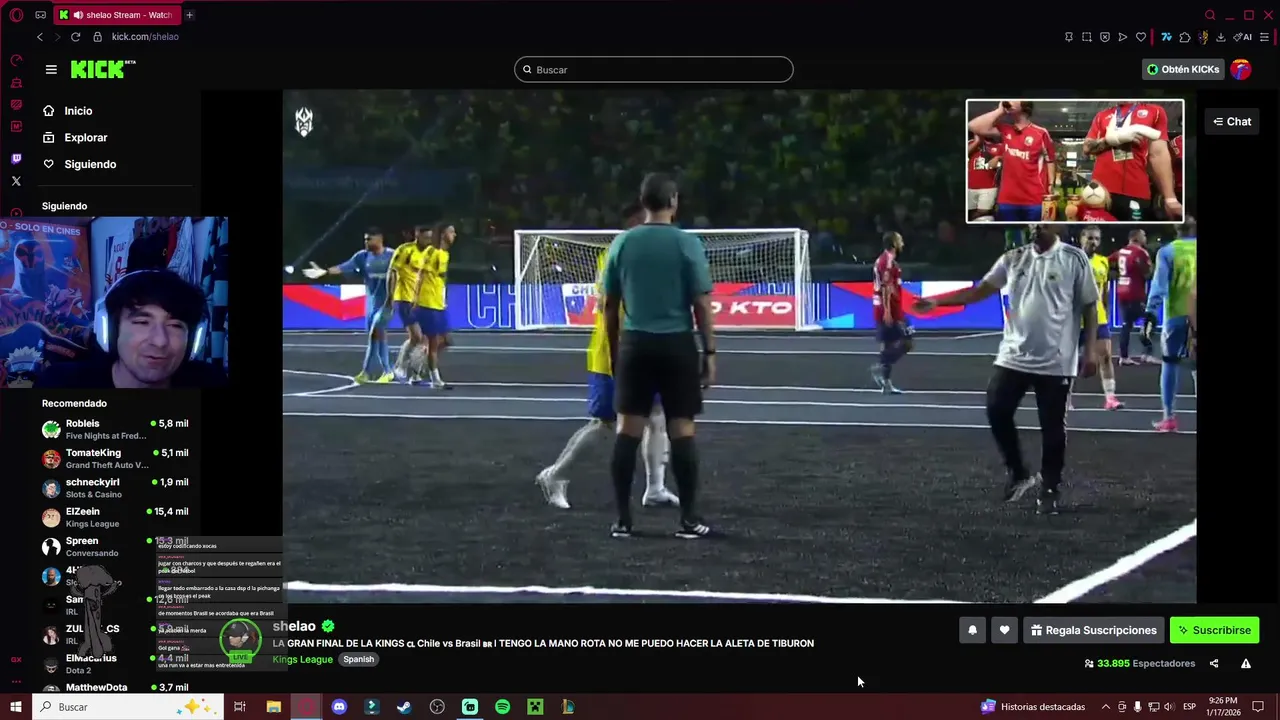Open the Minecraft taskbar icon
Image resolution: width=1280 pixels, height=720 pixels.
535,707
